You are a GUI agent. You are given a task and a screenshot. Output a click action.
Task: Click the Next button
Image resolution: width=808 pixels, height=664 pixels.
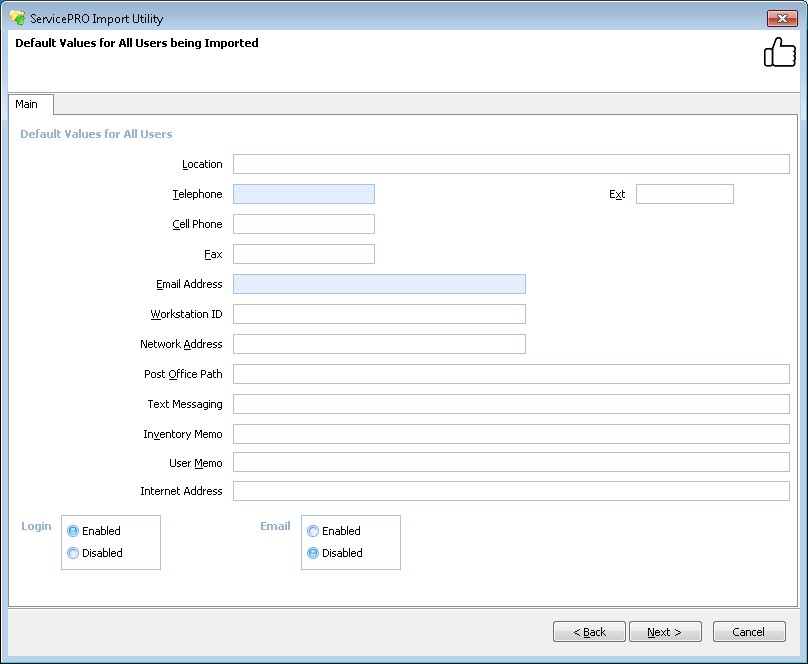(x=665, y=631)
